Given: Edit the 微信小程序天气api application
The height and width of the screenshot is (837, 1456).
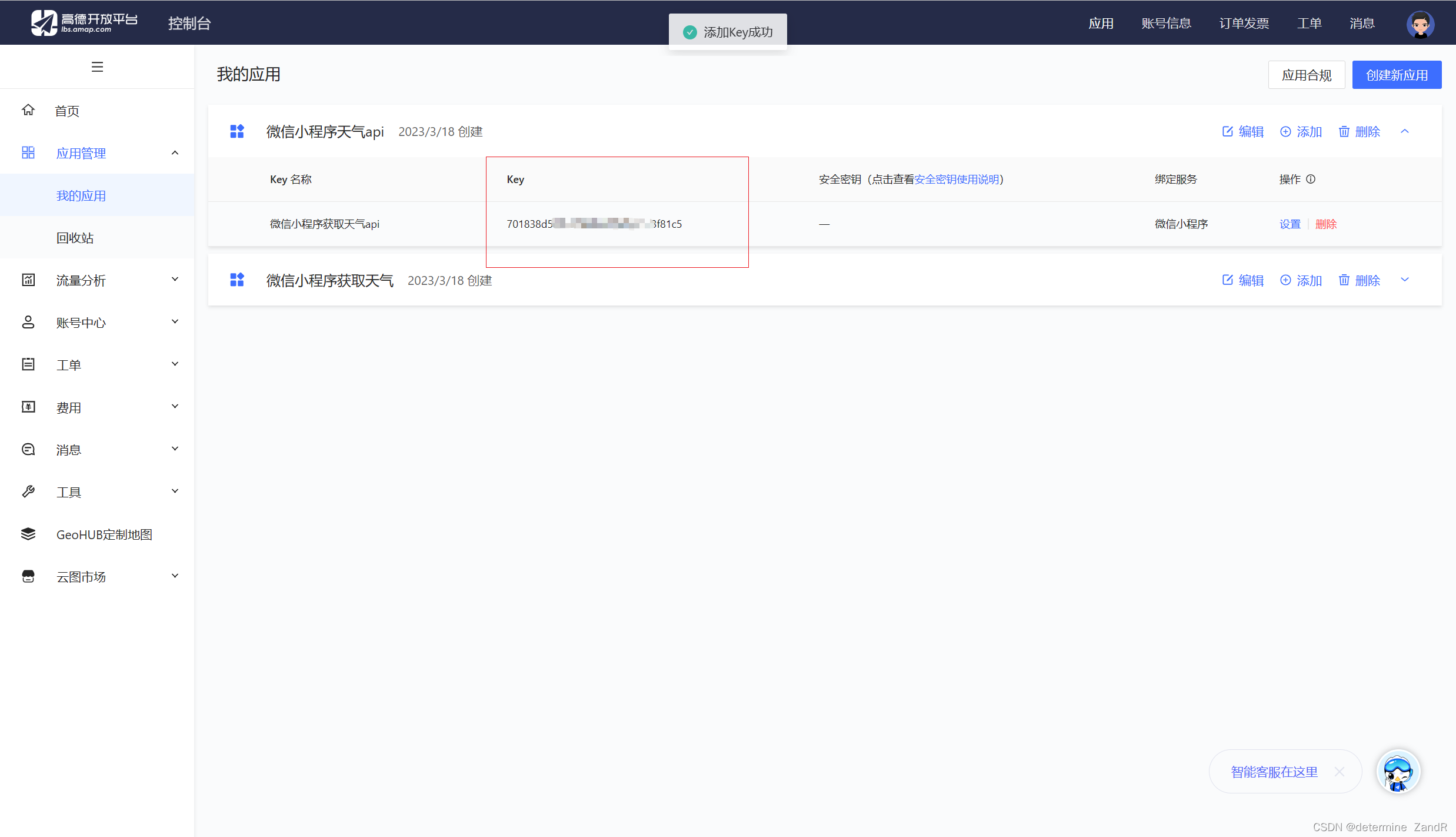Looking at the screenshot, I should pos(1243,131).
